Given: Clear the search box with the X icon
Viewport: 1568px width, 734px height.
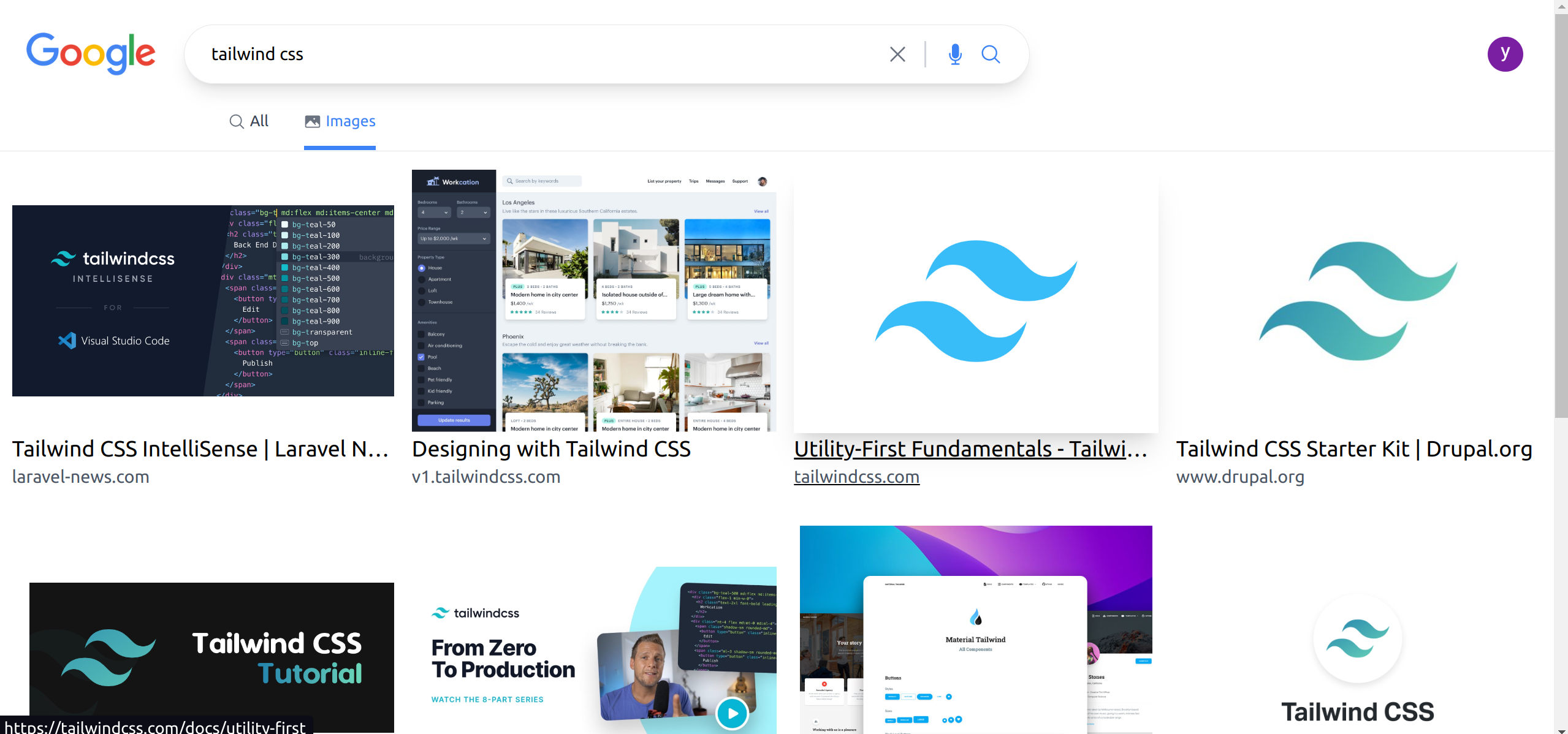Looking at the screenshot, I should pos(897,55).
